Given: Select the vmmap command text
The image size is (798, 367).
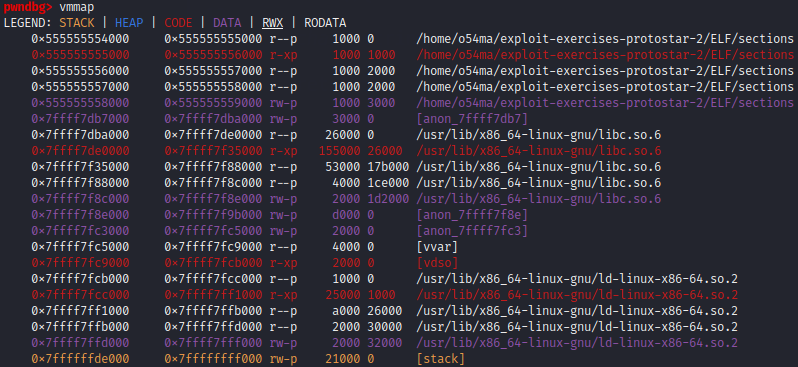Looking at the screenshot, I should point(76,7).
